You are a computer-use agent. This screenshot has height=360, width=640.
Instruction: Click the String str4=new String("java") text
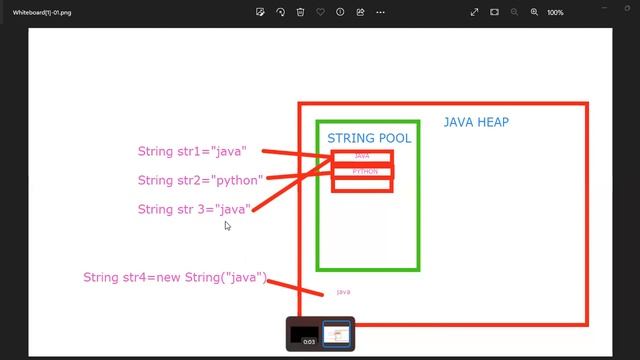175,278
